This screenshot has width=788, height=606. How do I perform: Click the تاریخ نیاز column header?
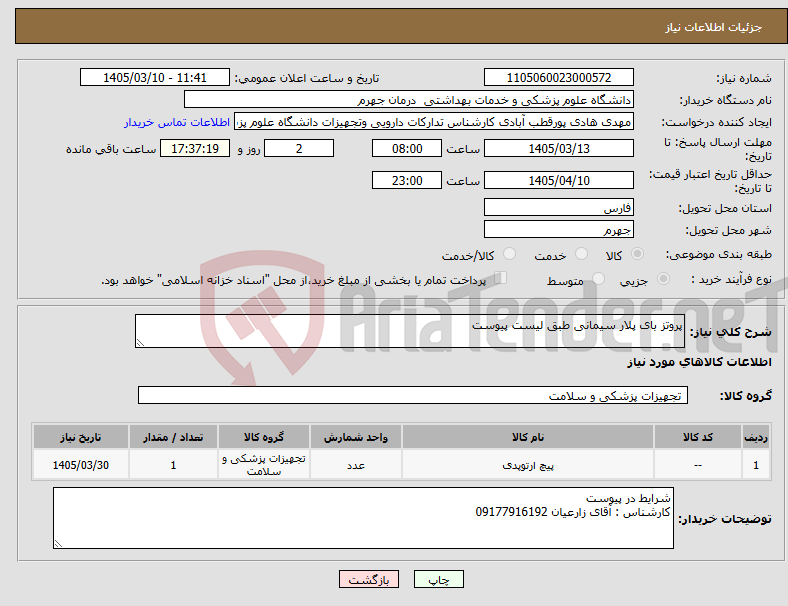81,437
